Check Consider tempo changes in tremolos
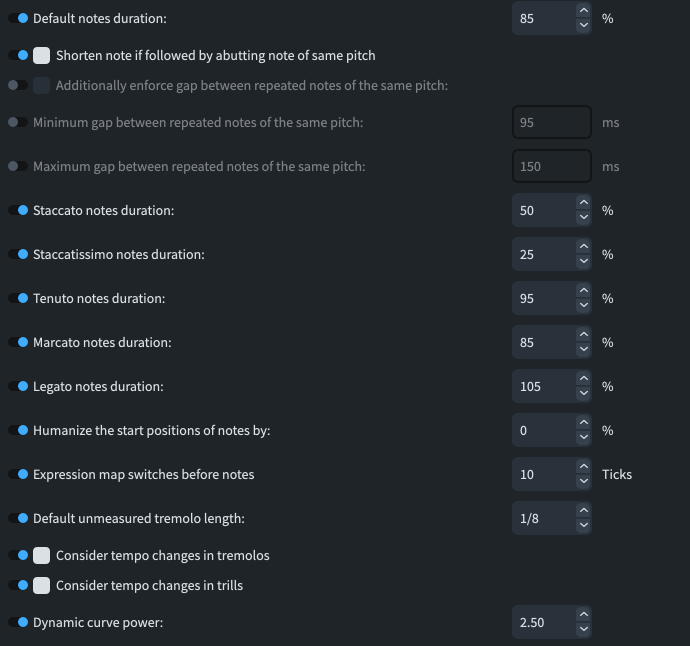 (x=42, y=555)
